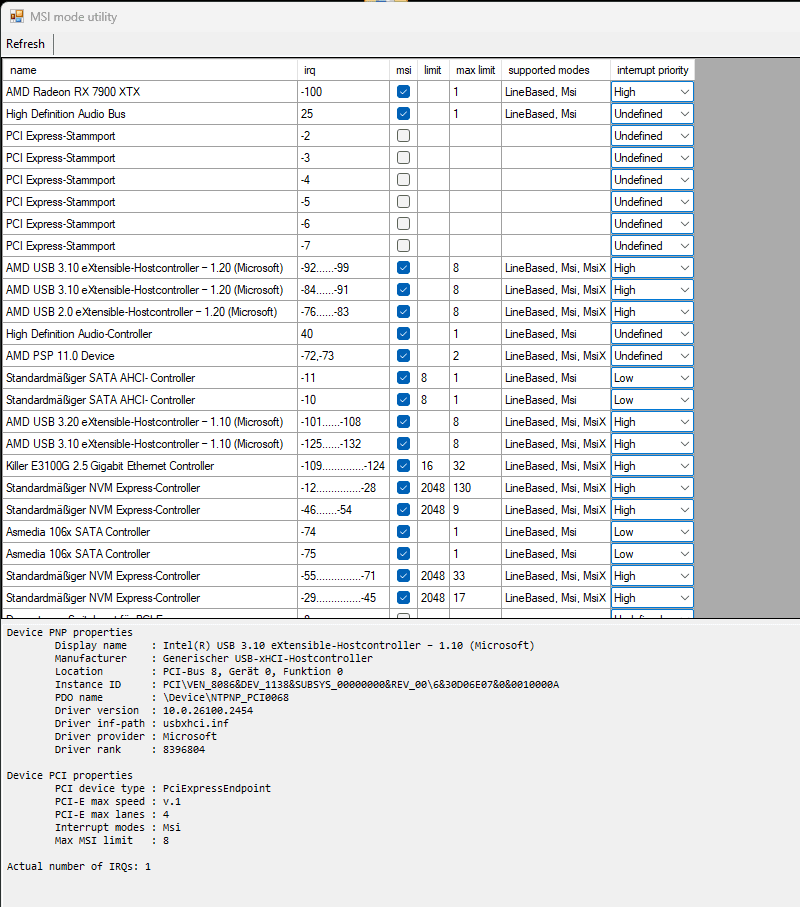Click max limit cell 32 in Killer E3100G row
The image size is (800, 907).
475,465
